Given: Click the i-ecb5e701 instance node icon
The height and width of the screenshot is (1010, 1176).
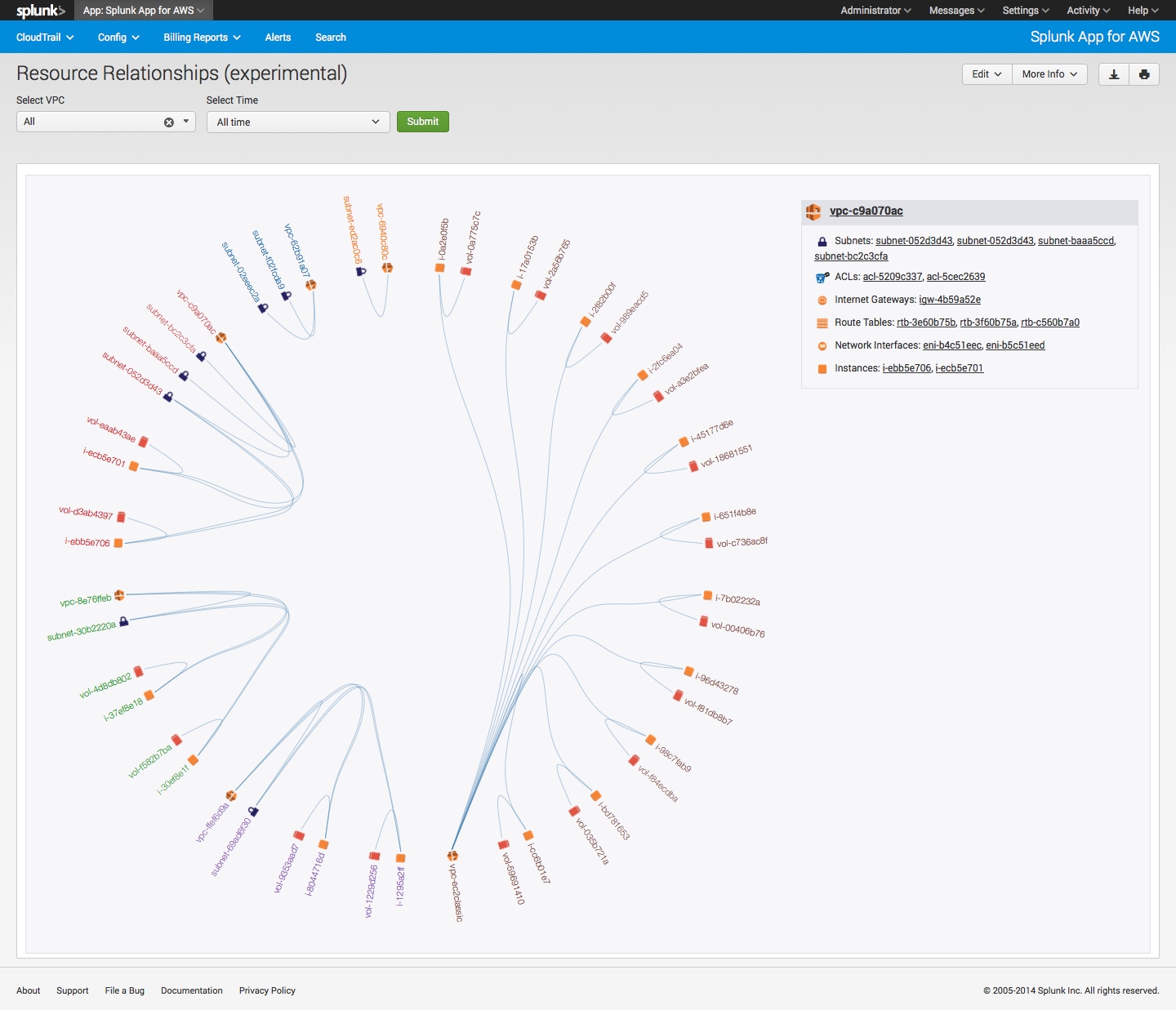Looking at the screenshot, I should click(134, 466).
